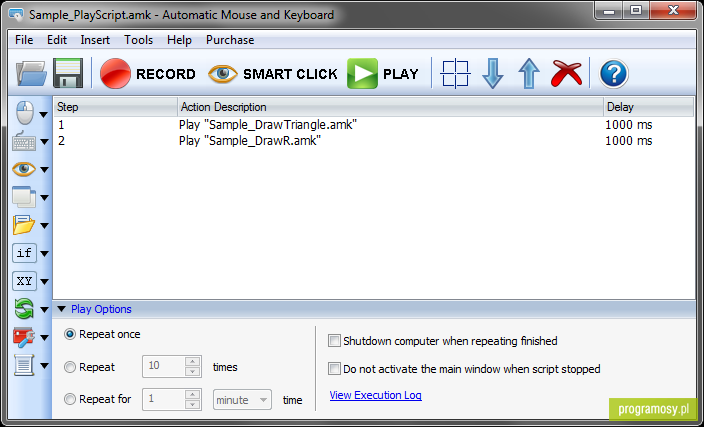Image resolution: width=704 pixels, height=427 pixels.
Task: Decrease Repeat for value with down arrow
Action: coord(193,405)
